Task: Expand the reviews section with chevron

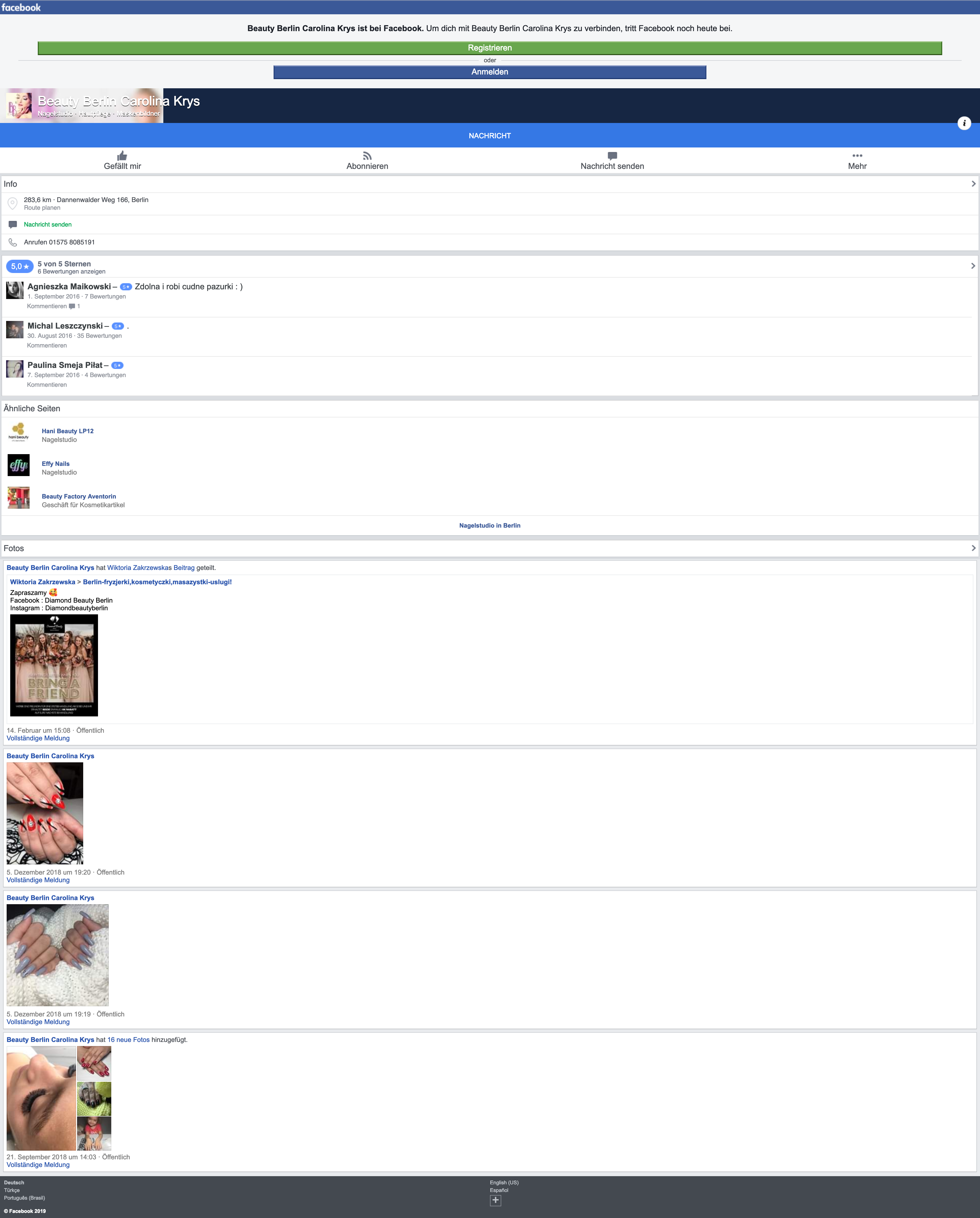Action: [x=973, y=266]
